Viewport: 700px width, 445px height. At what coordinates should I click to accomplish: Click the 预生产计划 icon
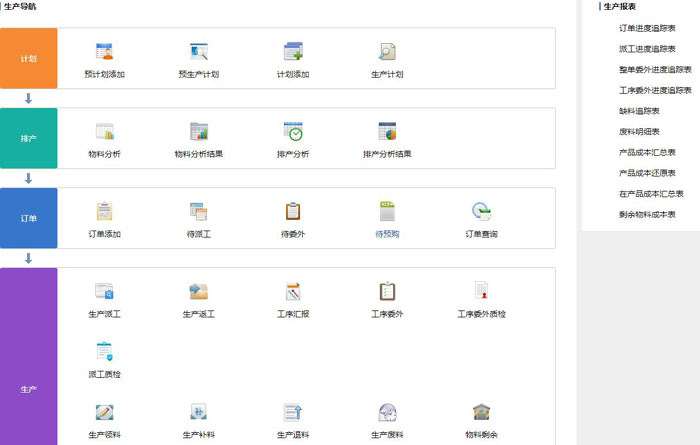point(198,52)
